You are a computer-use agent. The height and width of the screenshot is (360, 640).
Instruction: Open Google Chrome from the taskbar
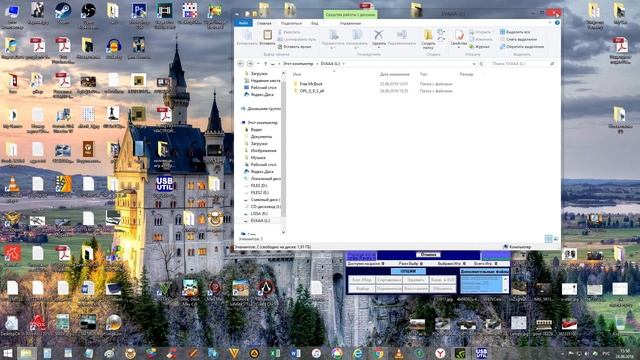click(378, 353)
